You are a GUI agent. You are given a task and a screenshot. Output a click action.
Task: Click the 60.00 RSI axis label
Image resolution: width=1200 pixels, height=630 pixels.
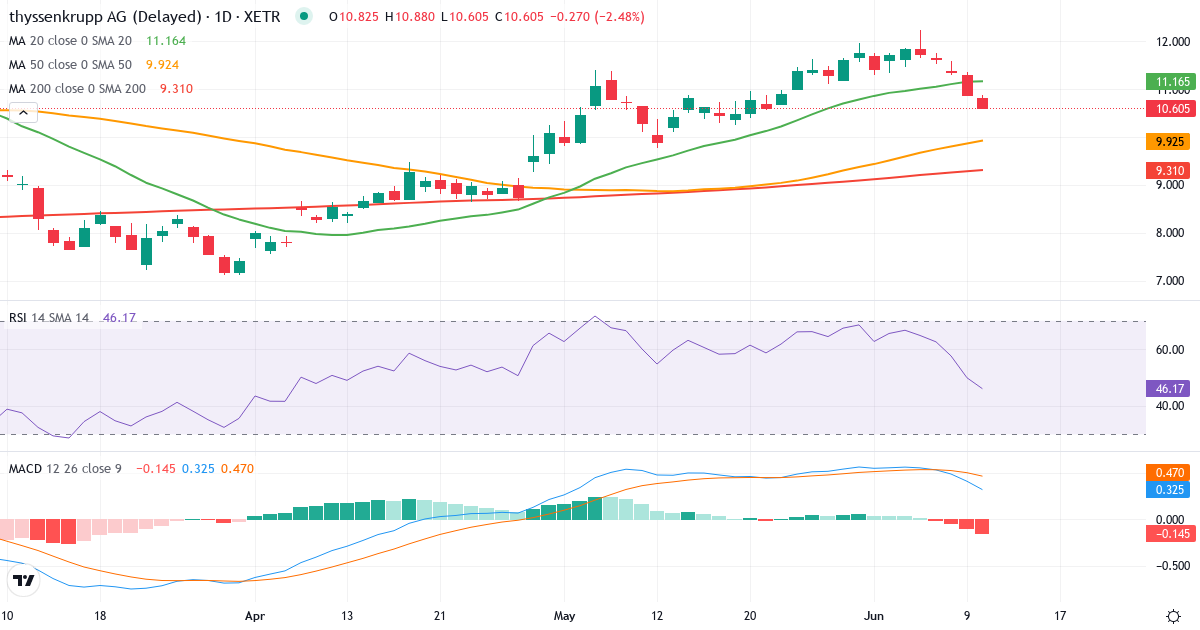1171,350
